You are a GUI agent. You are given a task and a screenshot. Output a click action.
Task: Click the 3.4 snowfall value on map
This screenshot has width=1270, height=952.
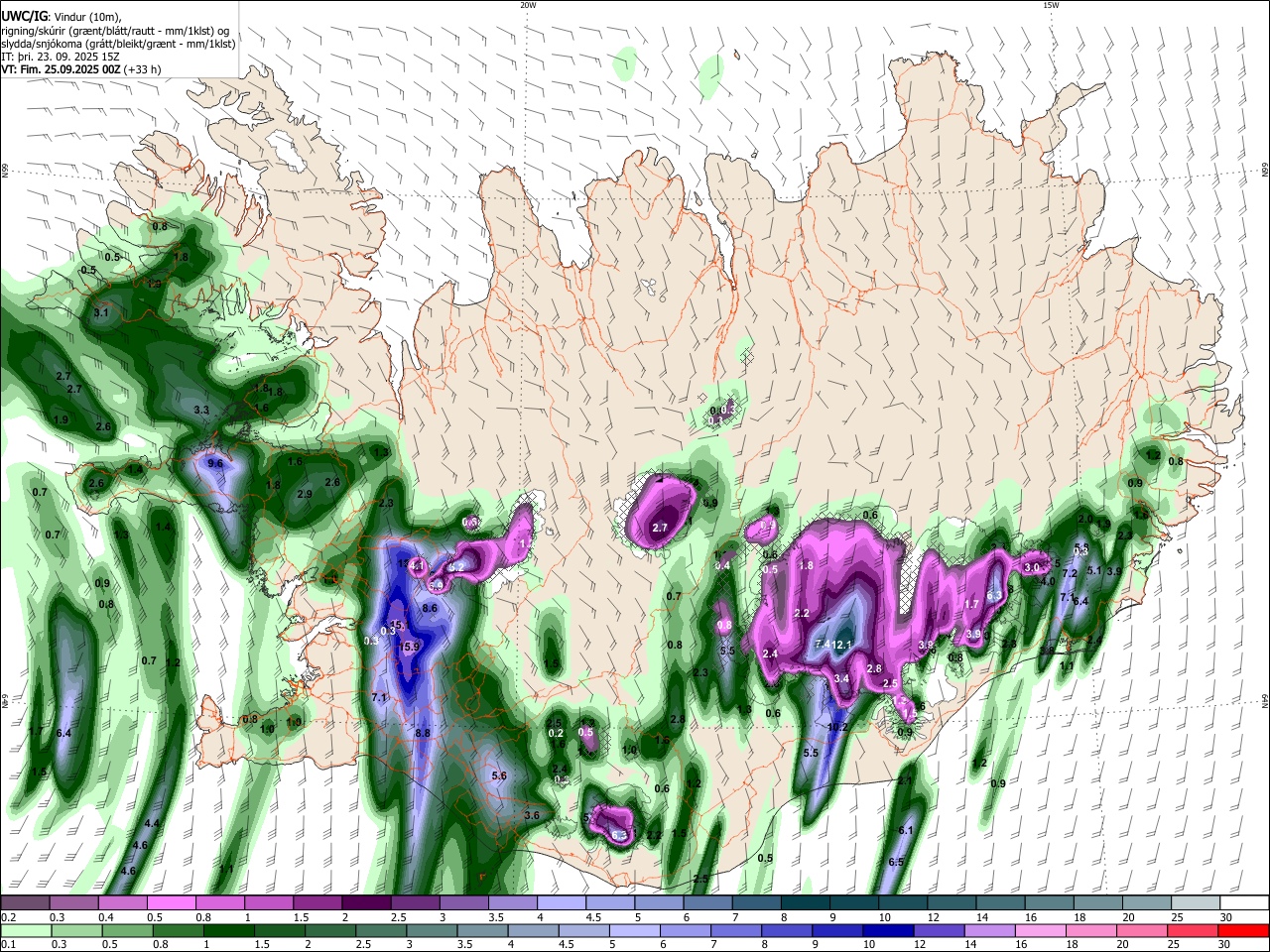841,678
